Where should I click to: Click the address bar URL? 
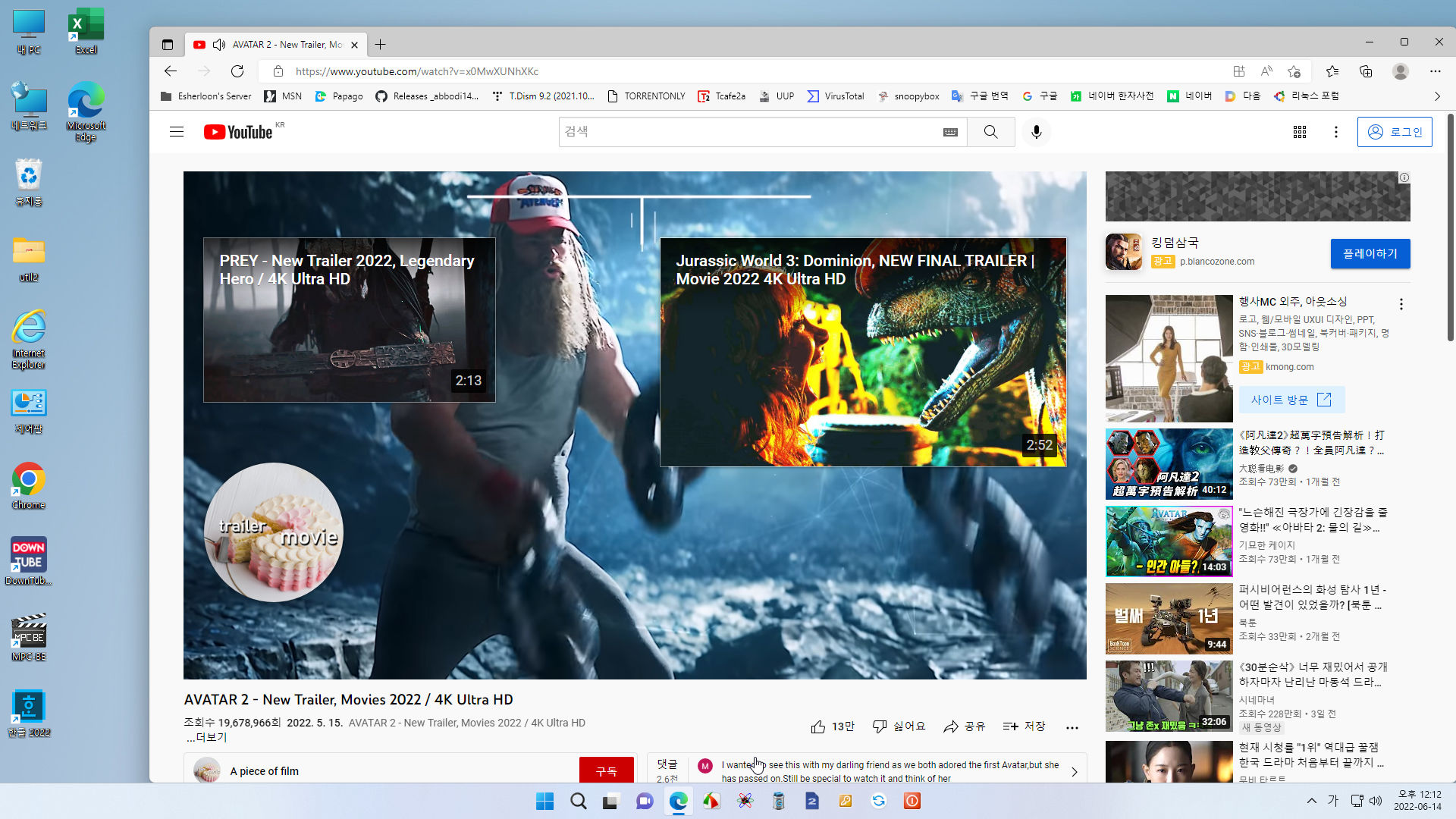point(417,71)
